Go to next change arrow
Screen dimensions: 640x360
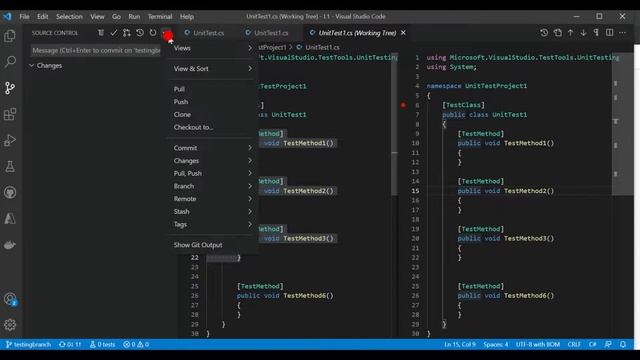[x=584, y=33]
